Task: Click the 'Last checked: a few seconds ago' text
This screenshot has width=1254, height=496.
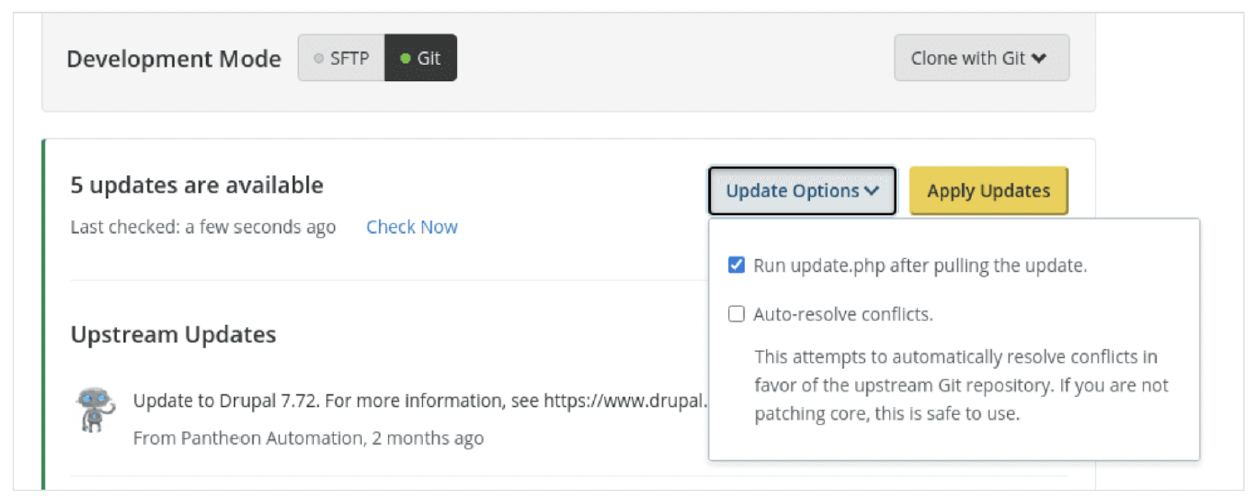Action: [x=203, y=227]
